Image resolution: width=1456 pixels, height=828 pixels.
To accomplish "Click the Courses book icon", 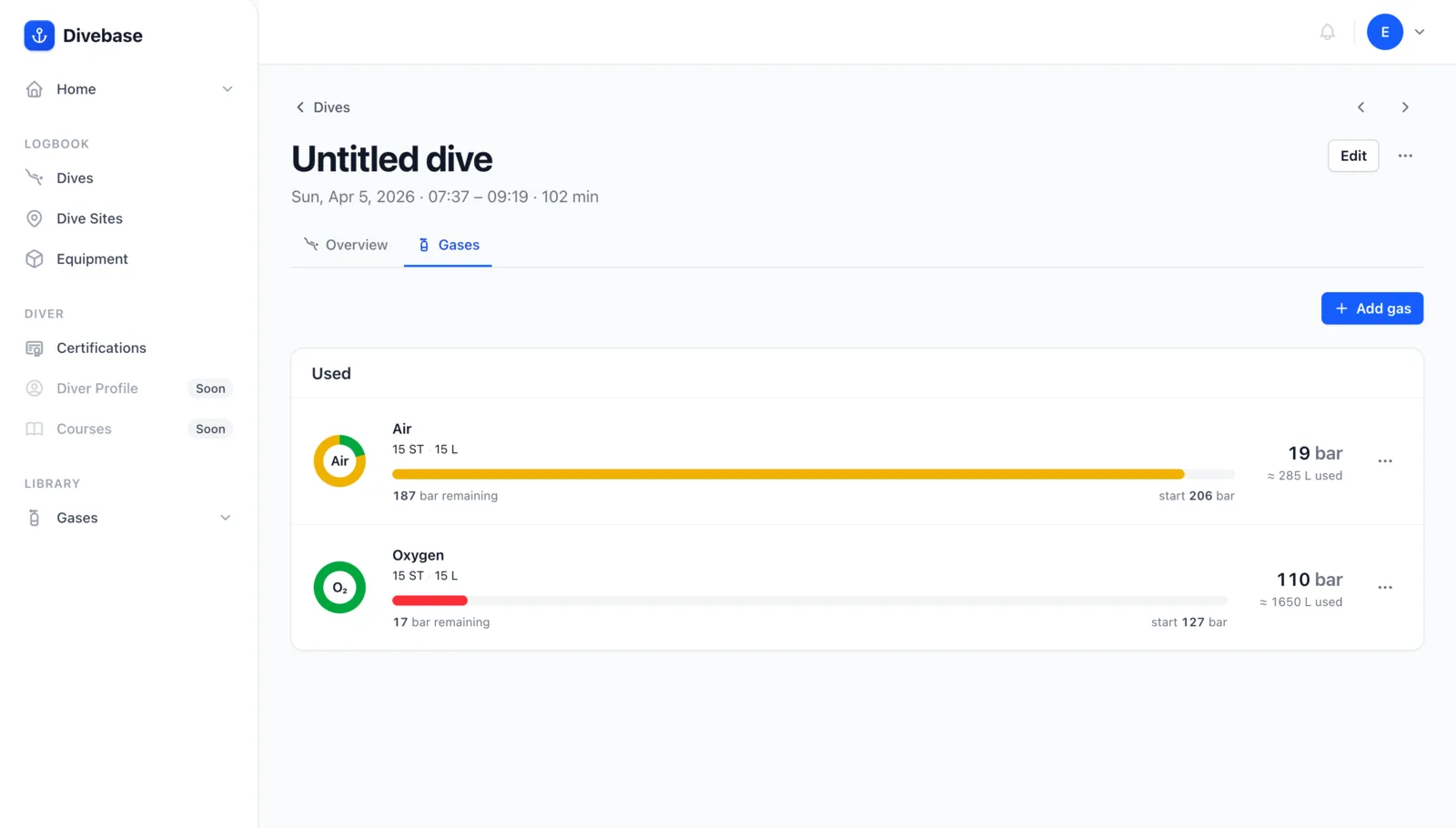I will coord(35,429).
